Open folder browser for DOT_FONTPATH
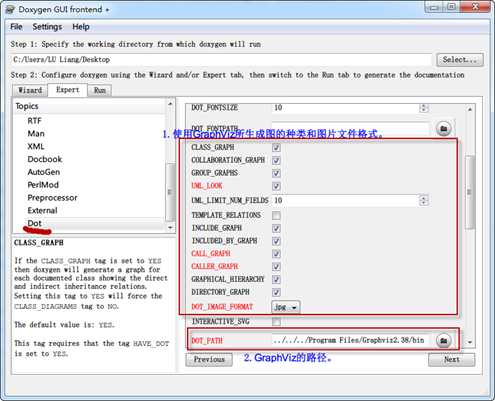The image size is (495, 401). (x=443, y=128)
